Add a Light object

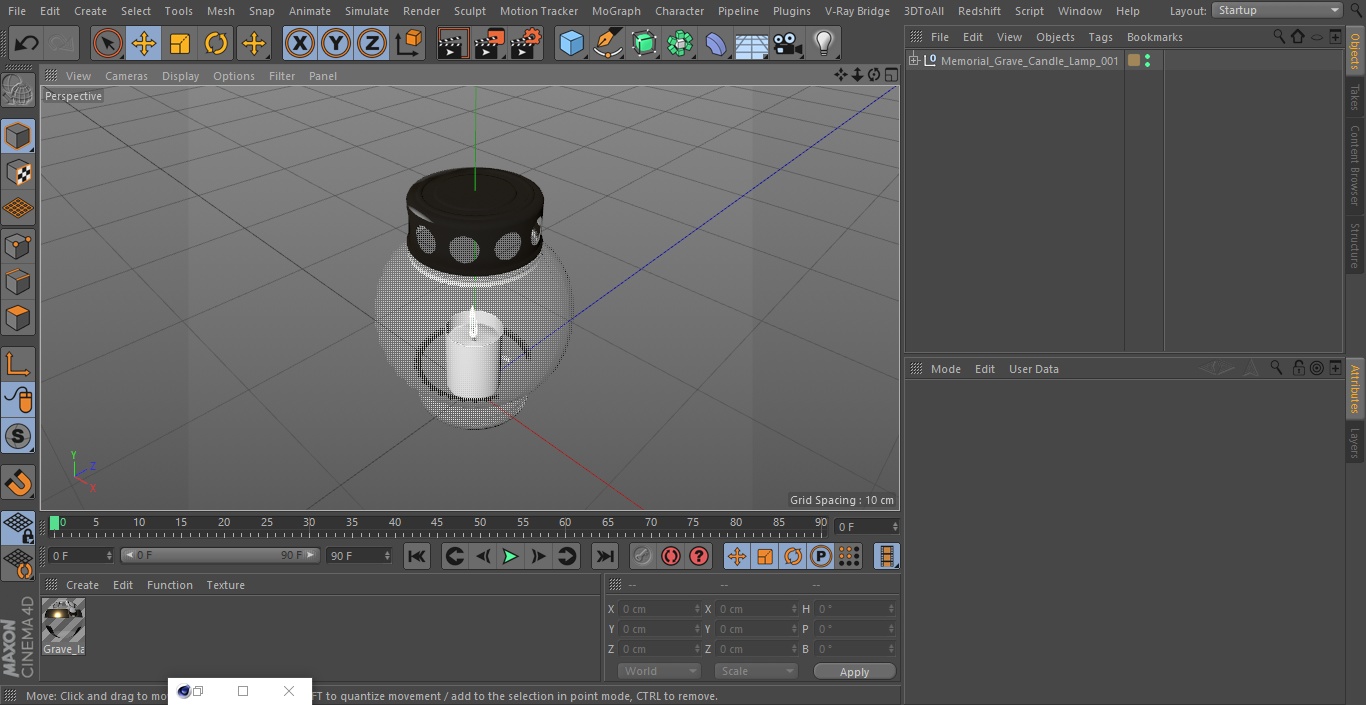click(x=824, y=43)
